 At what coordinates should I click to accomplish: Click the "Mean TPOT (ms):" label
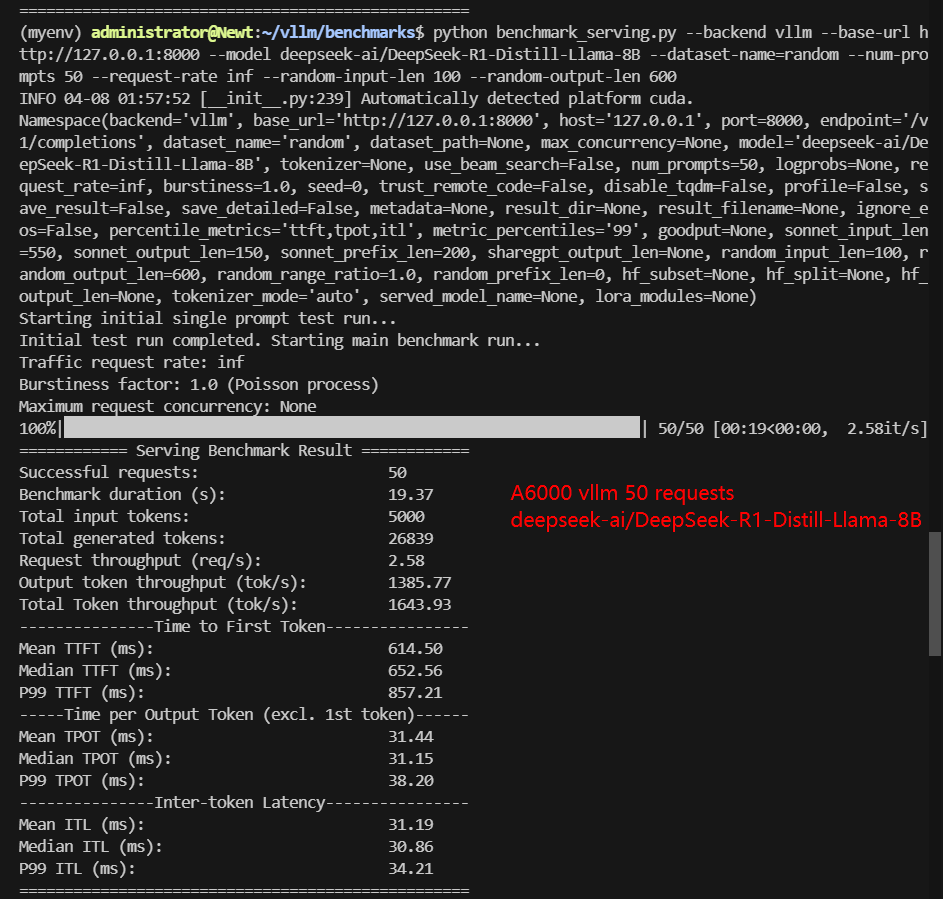coord(86,737)
